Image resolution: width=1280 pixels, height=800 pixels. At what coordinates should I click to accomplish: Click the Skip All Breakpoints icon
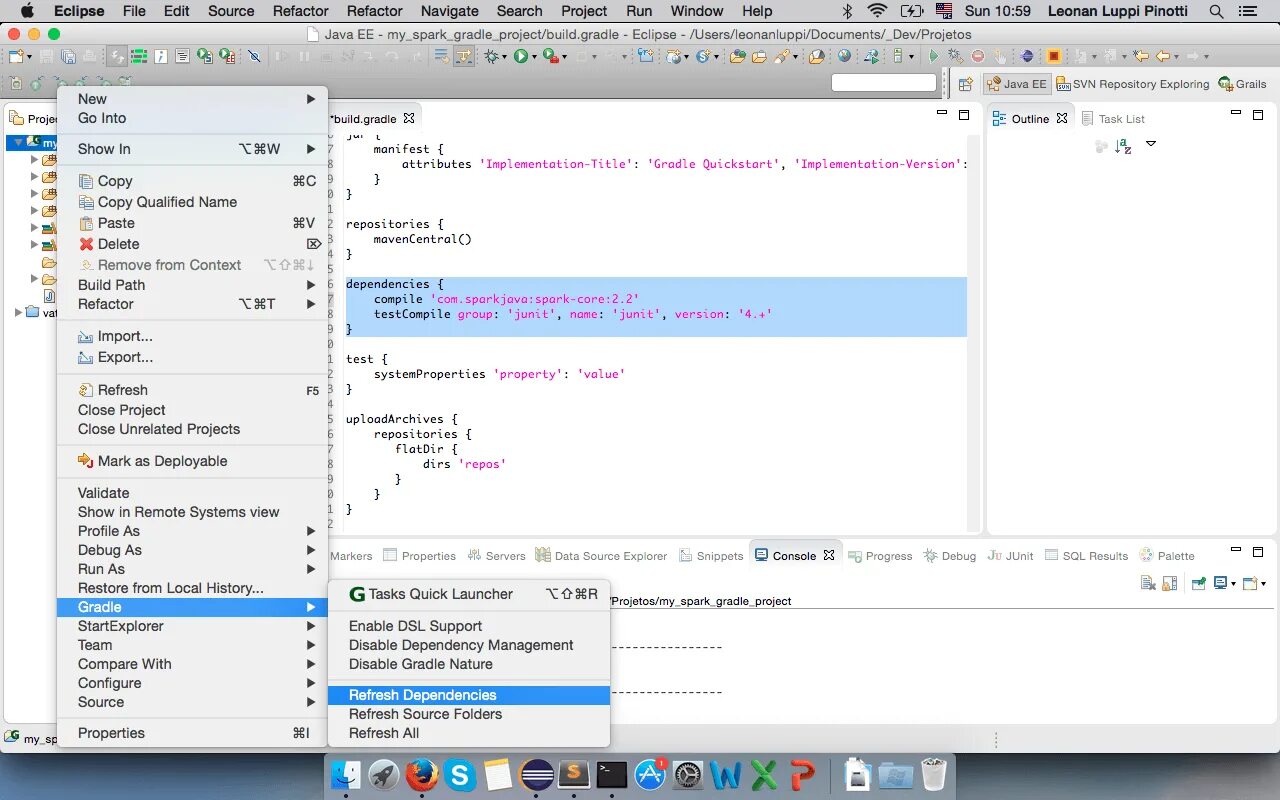[x=255, y=57]
